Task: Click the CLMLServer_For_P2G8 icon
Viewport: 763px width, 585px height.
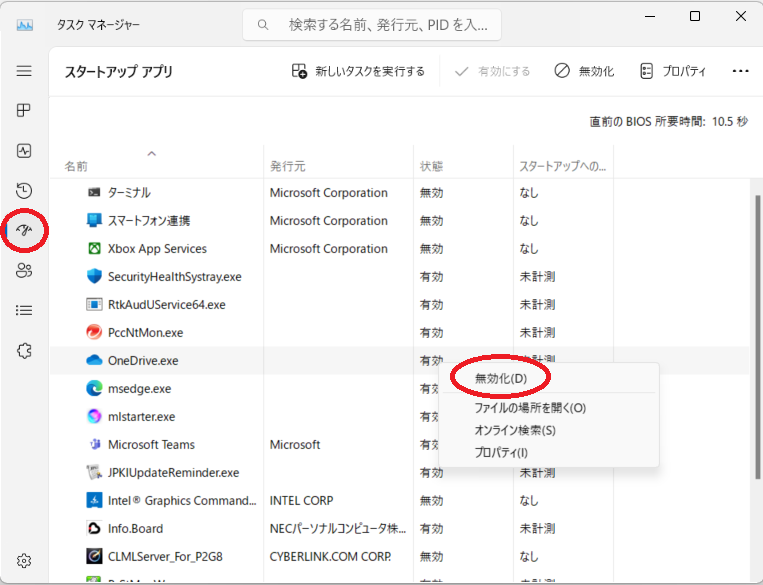Action: pyautogui.click(x=94, y=556)
